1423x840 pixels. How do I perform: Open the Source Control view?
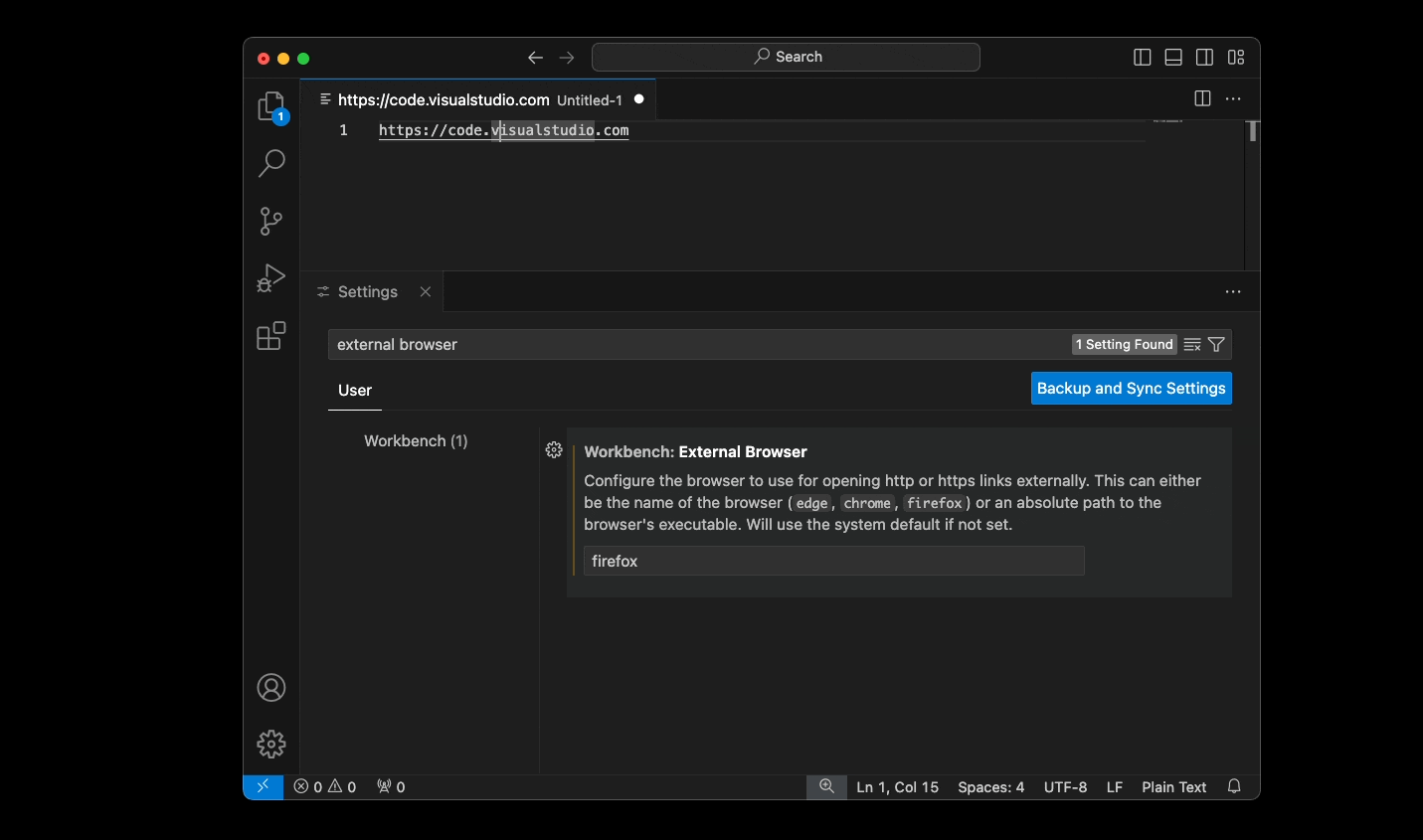[x=270, y=221]
